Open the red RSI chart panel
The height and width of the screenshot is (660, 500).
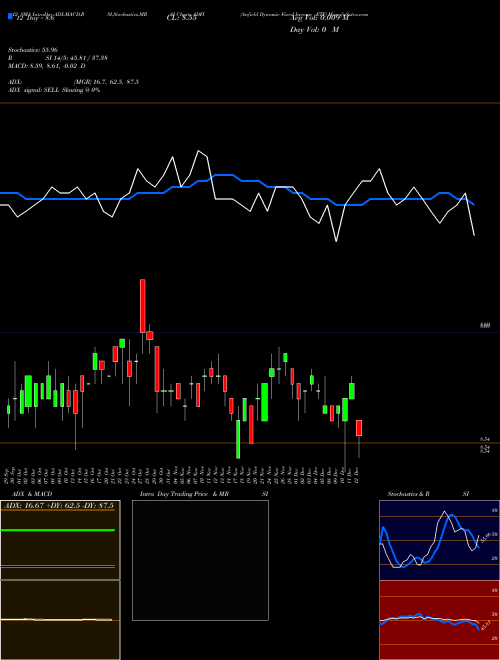click(x=439, y=620)
